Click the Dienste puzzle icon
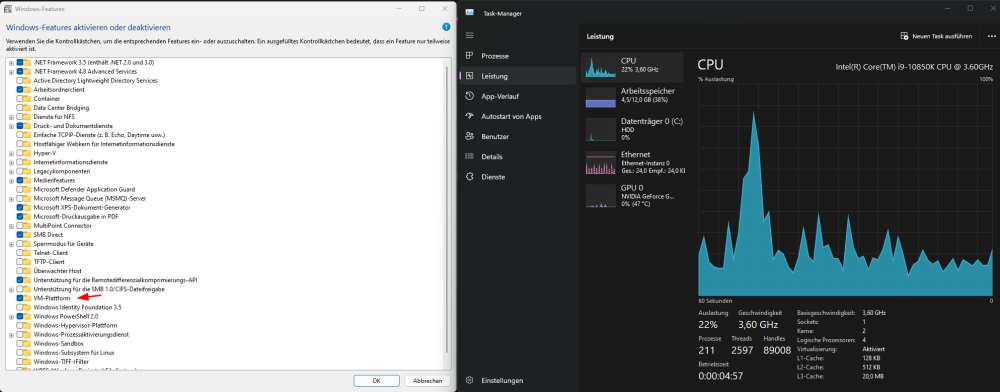 tap(470, 177)
